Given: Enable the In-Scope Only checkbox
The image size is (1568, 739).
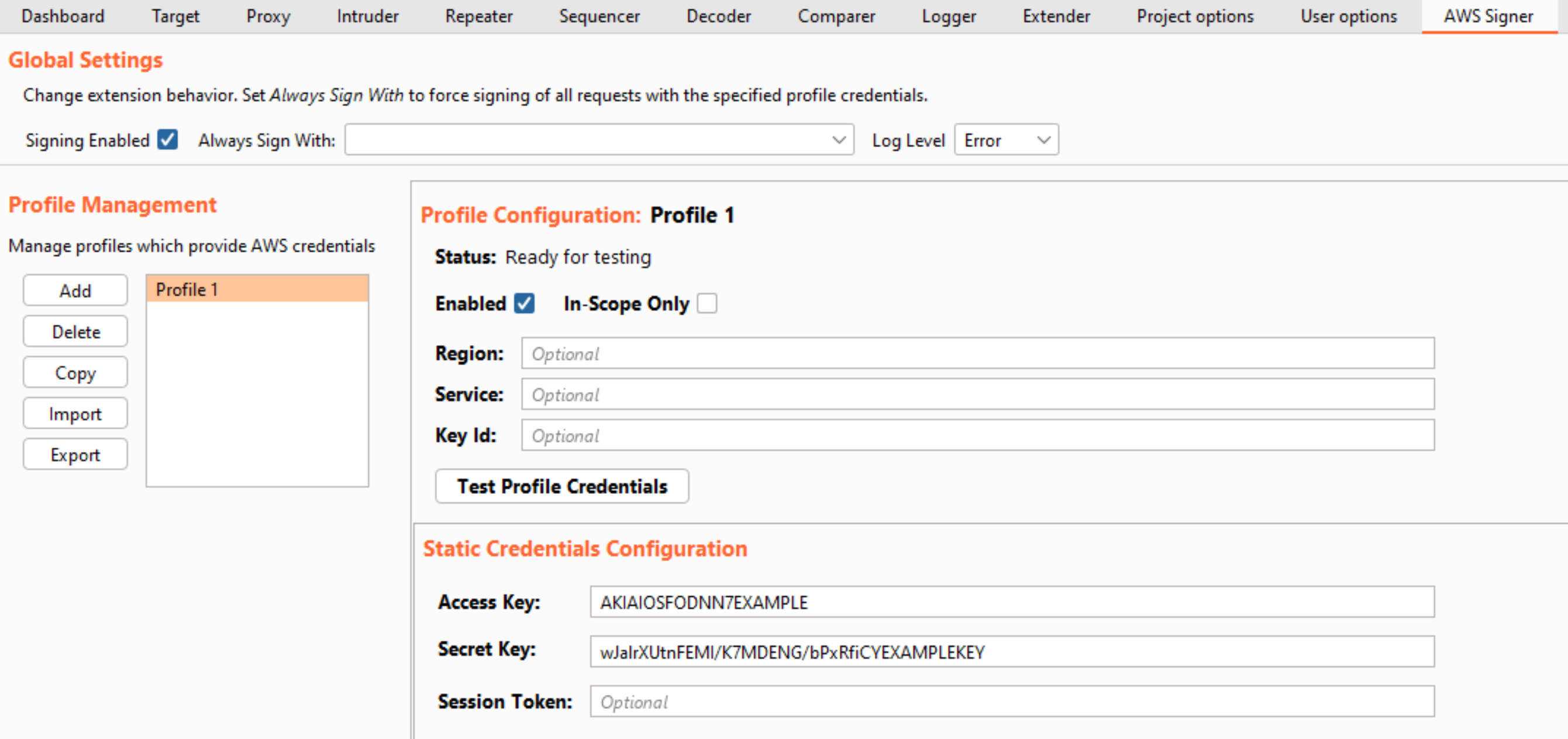Looking at the screenshot, I should pyautogui.click(x=707, y=303).
